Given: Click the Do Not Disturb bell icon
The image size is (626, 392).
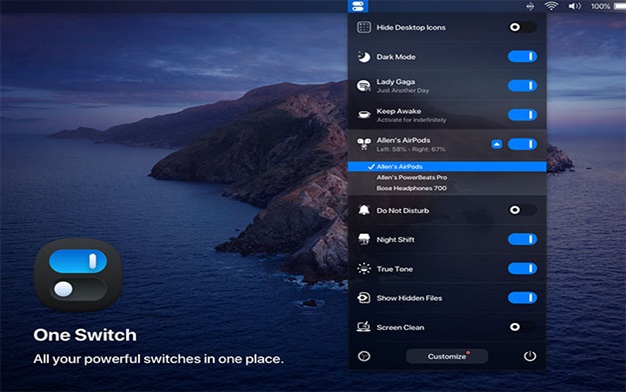Looking at the screenshot, I should point(364,210).
